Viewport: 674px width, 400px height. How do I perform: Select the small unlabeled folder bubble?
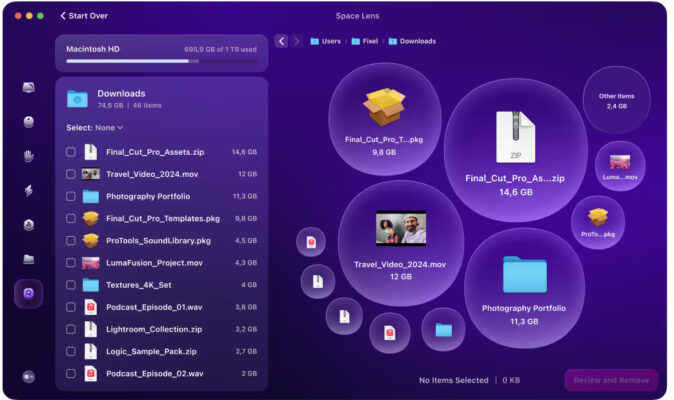[444, 330]
